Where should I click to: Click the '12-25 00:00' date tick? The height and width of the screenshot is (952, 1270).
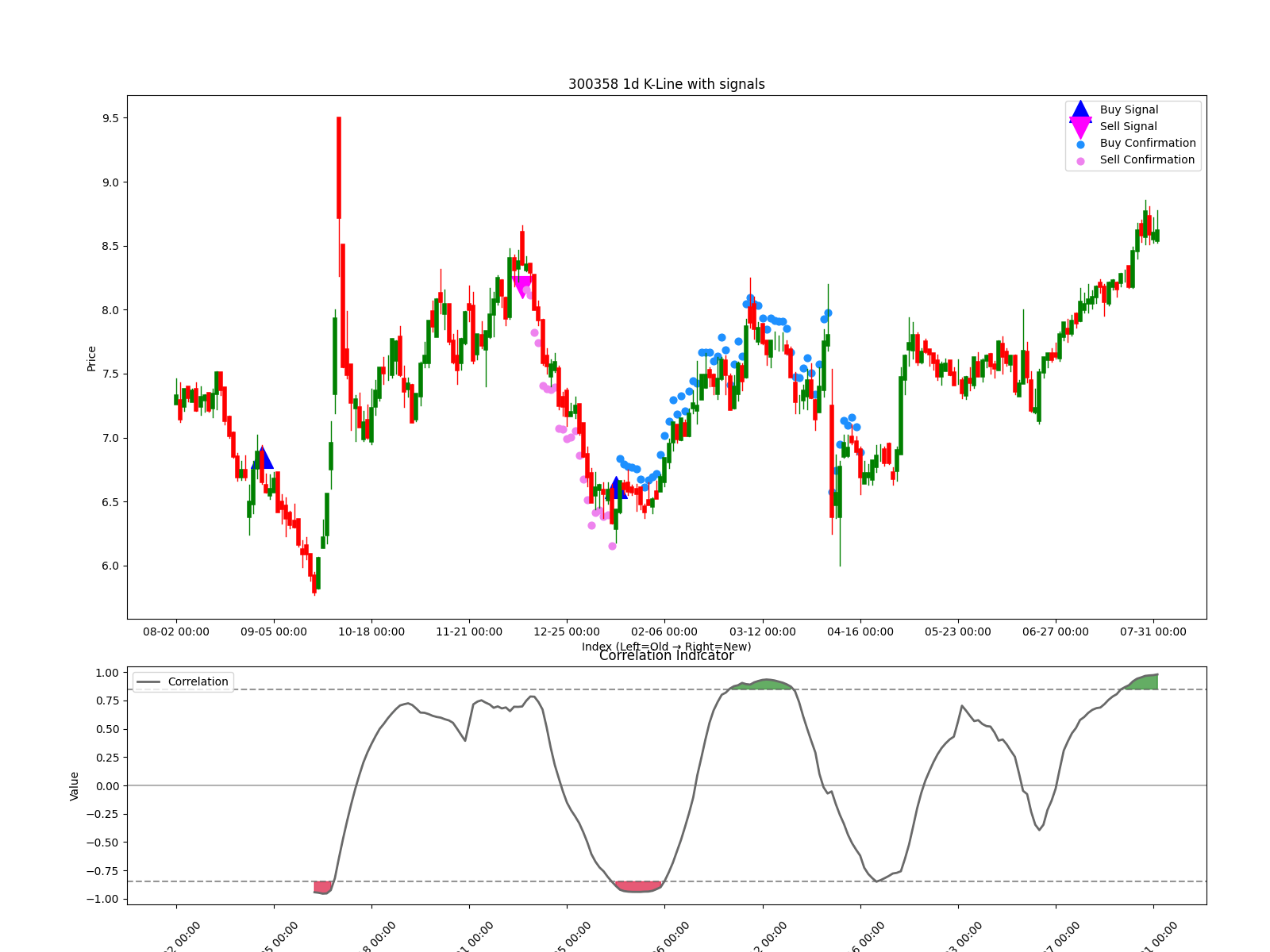point(567,632)
